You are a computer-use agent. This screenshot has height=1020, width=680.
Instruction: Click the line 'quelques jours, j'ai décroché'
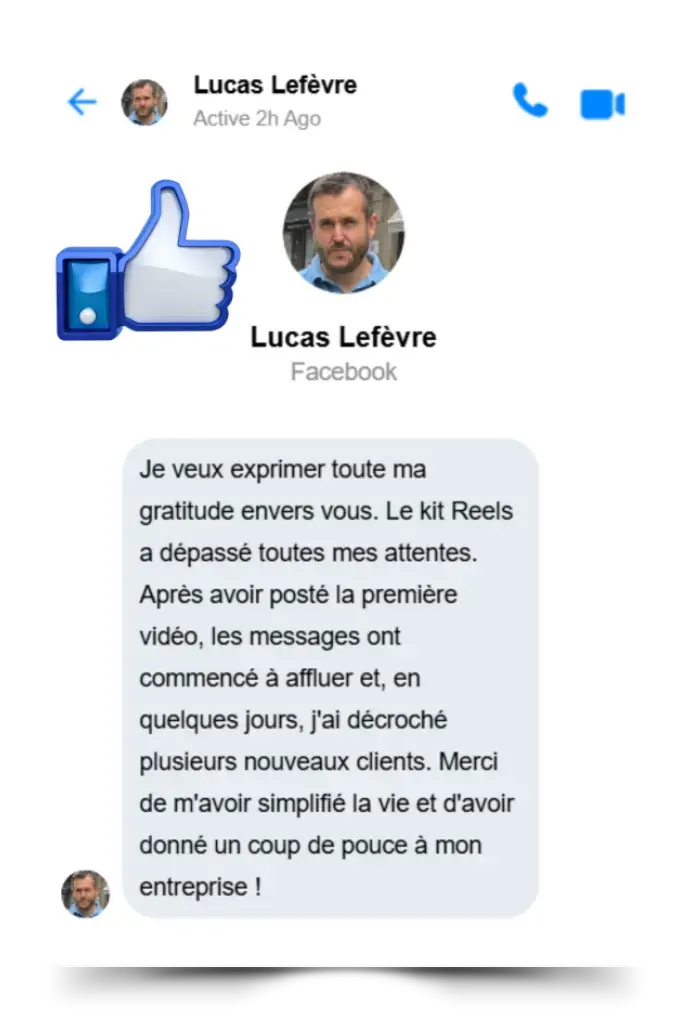tap(293, 720)
